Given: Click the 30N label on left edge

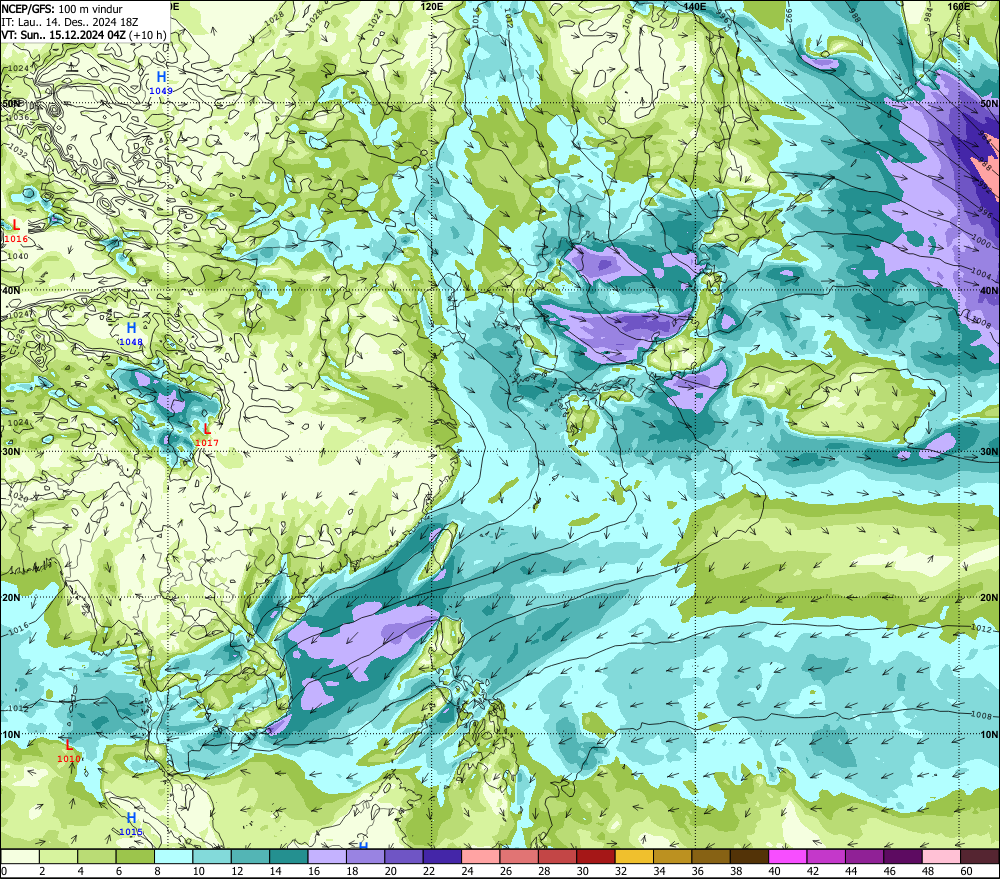Looking at the screenshot, I should [11, 451].
